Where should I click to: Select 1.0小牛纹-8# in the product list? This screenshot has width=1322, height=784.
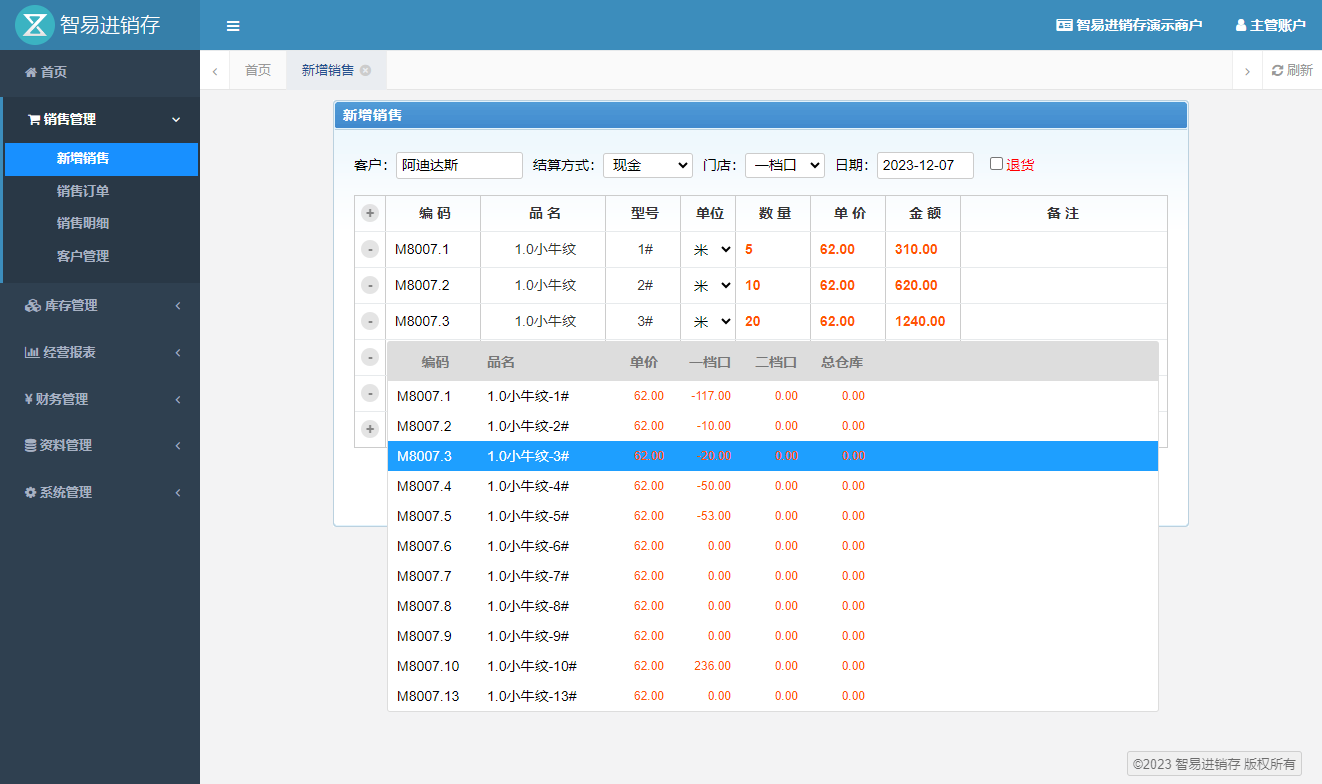click(x=772, y=606)
